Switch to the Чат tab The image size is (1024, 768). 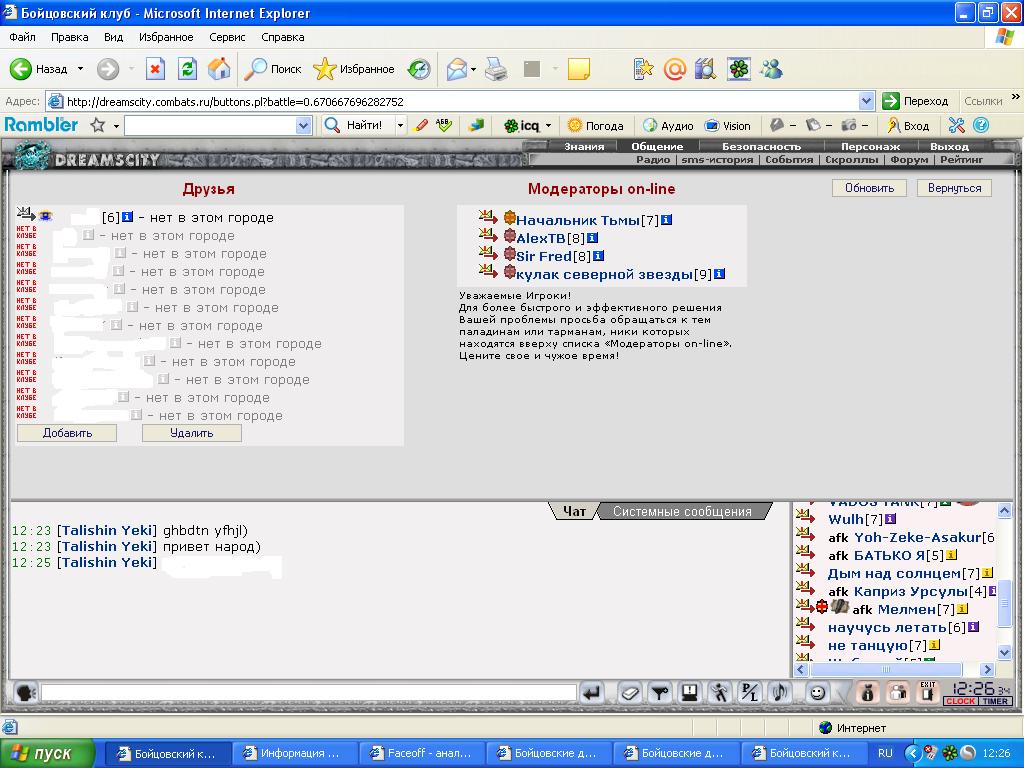(x=574, y=511)
